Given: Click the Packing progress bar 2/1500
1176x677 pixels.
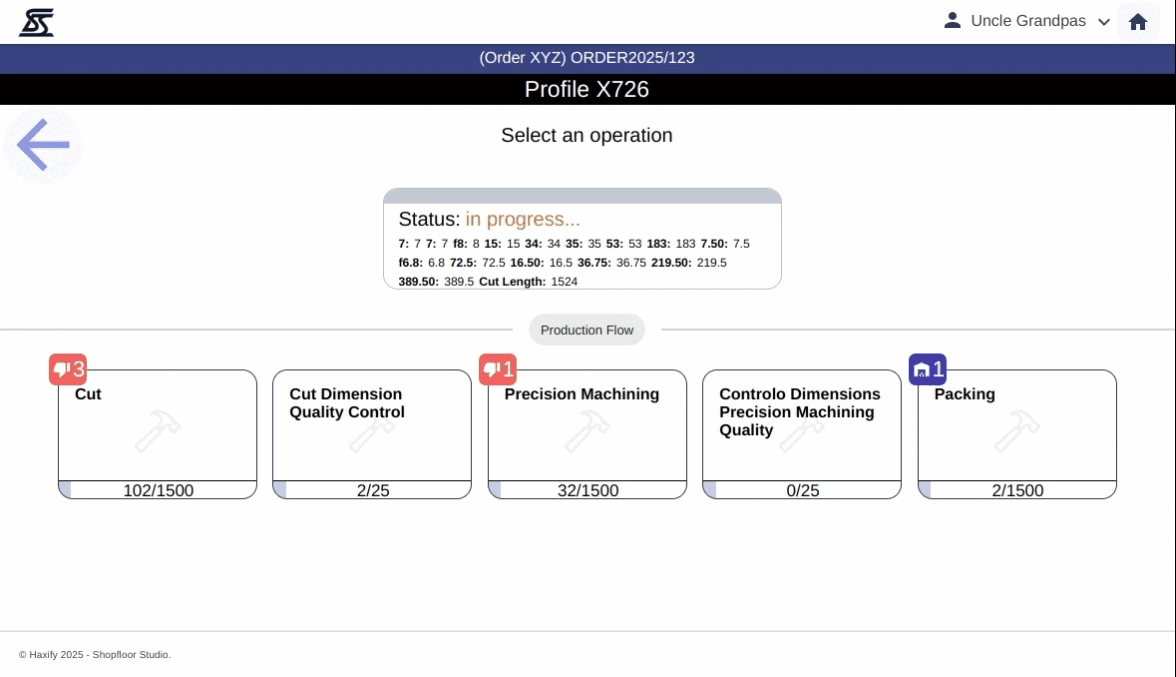Looking at the screenshot, I should point(1017,490).
